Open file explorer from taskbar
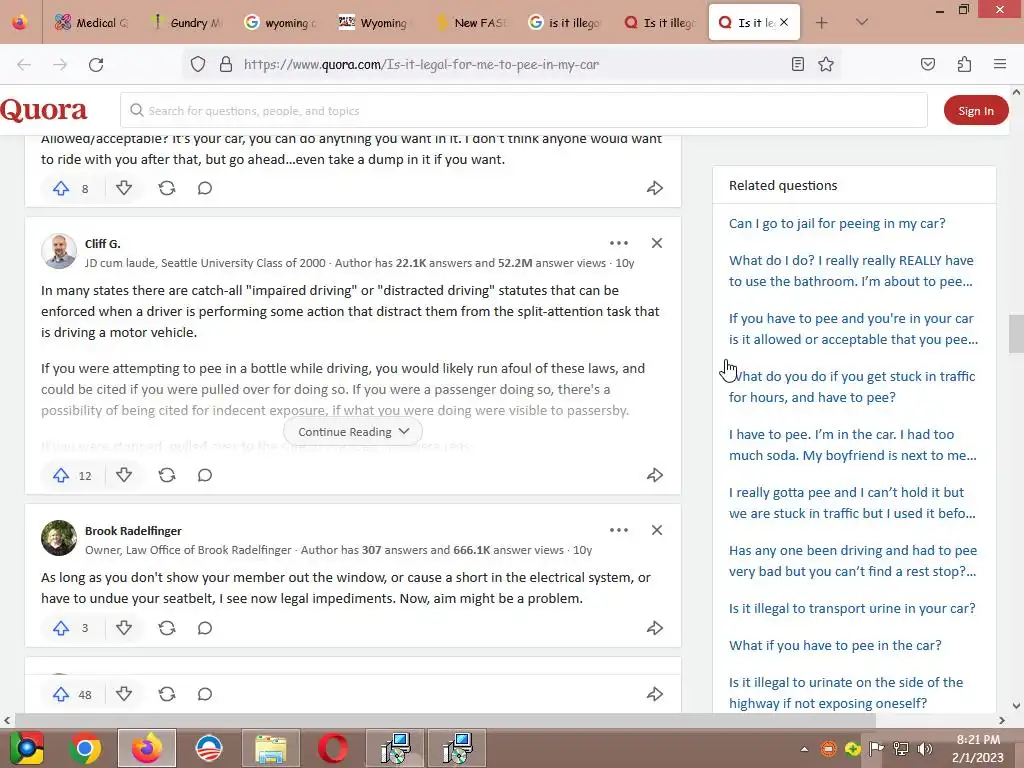 tap(271, 748)
